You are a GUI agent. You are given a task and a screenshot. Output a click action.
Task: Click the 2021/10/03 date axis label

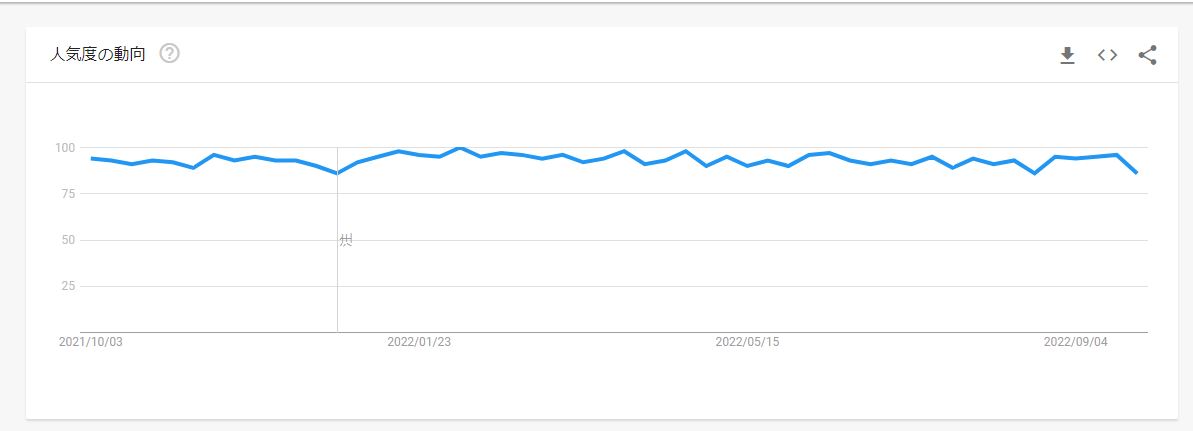91,342
